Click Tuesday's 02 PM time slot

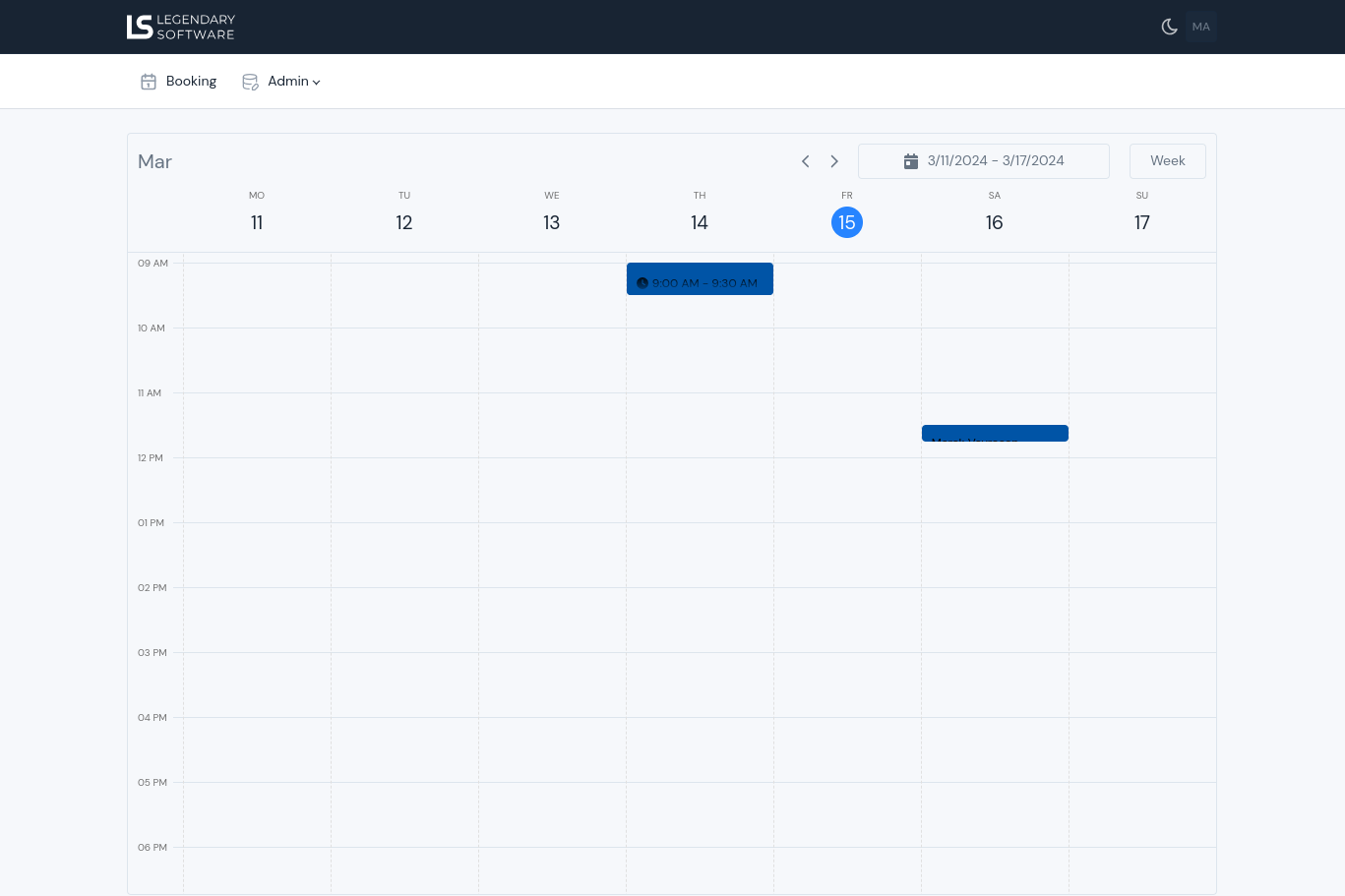pyautogui.click(x=404, y=620)
